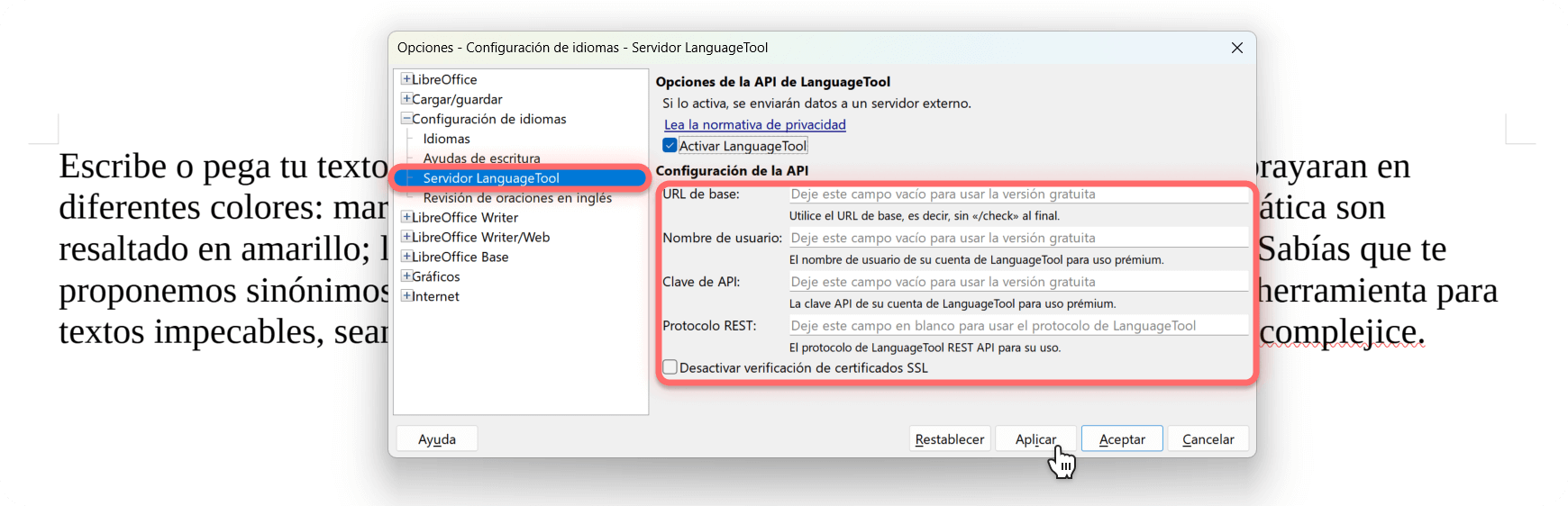Click the URL de base input field
The image size is (1568, 506).
point(1018,194)
